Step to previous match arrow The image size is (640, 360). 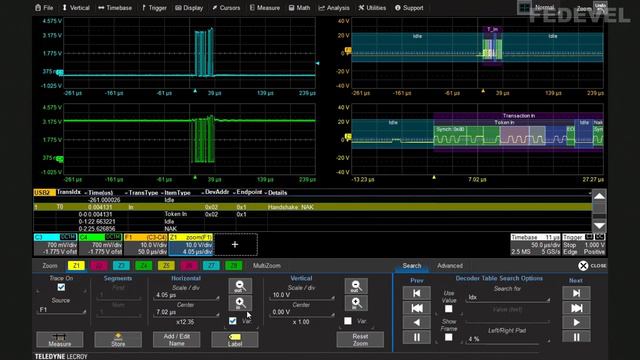click(x=416, y=322)
